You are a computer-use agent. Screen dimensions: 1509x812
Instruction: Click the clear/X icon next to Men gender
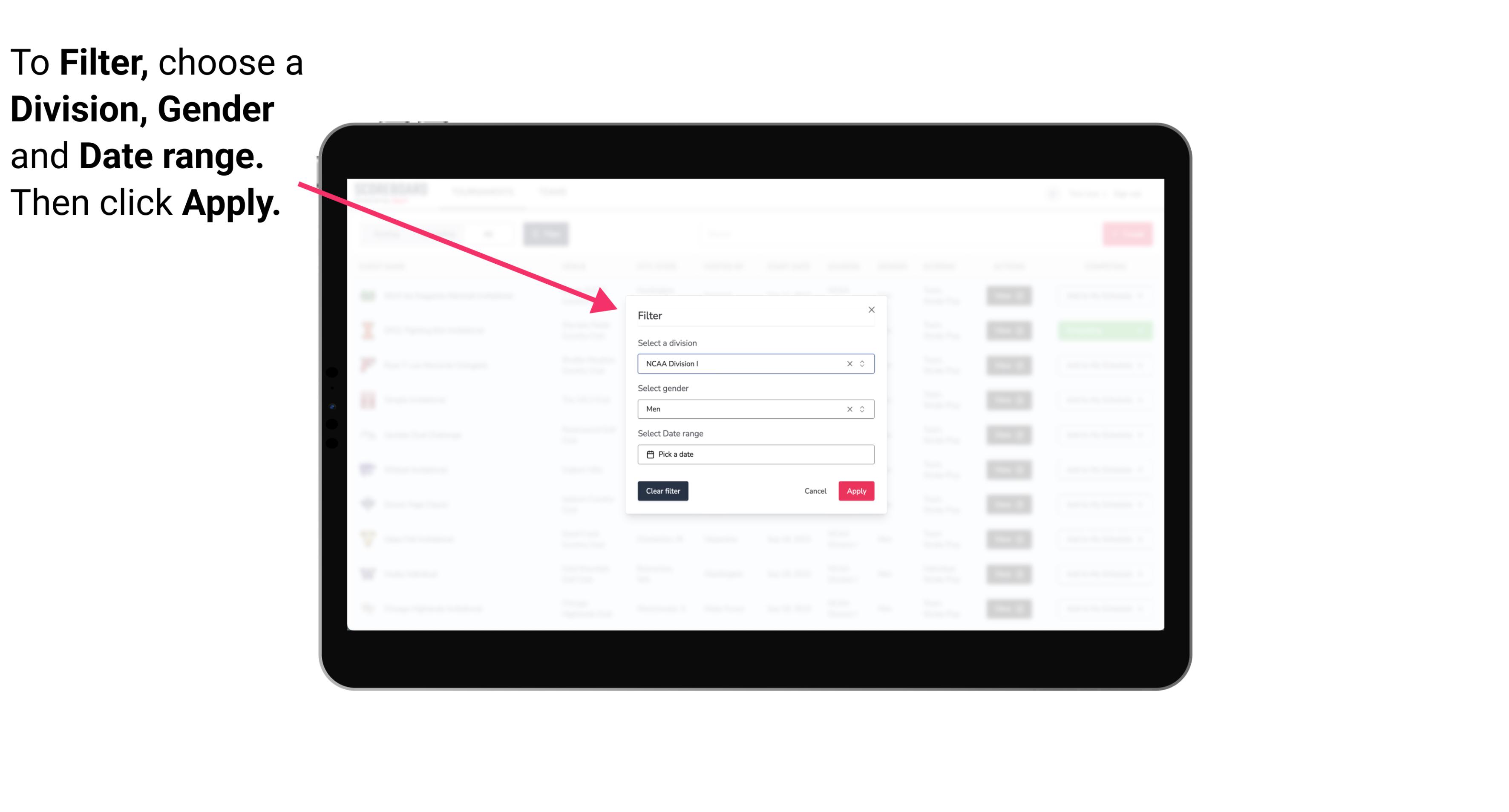[x=849, y=409]
